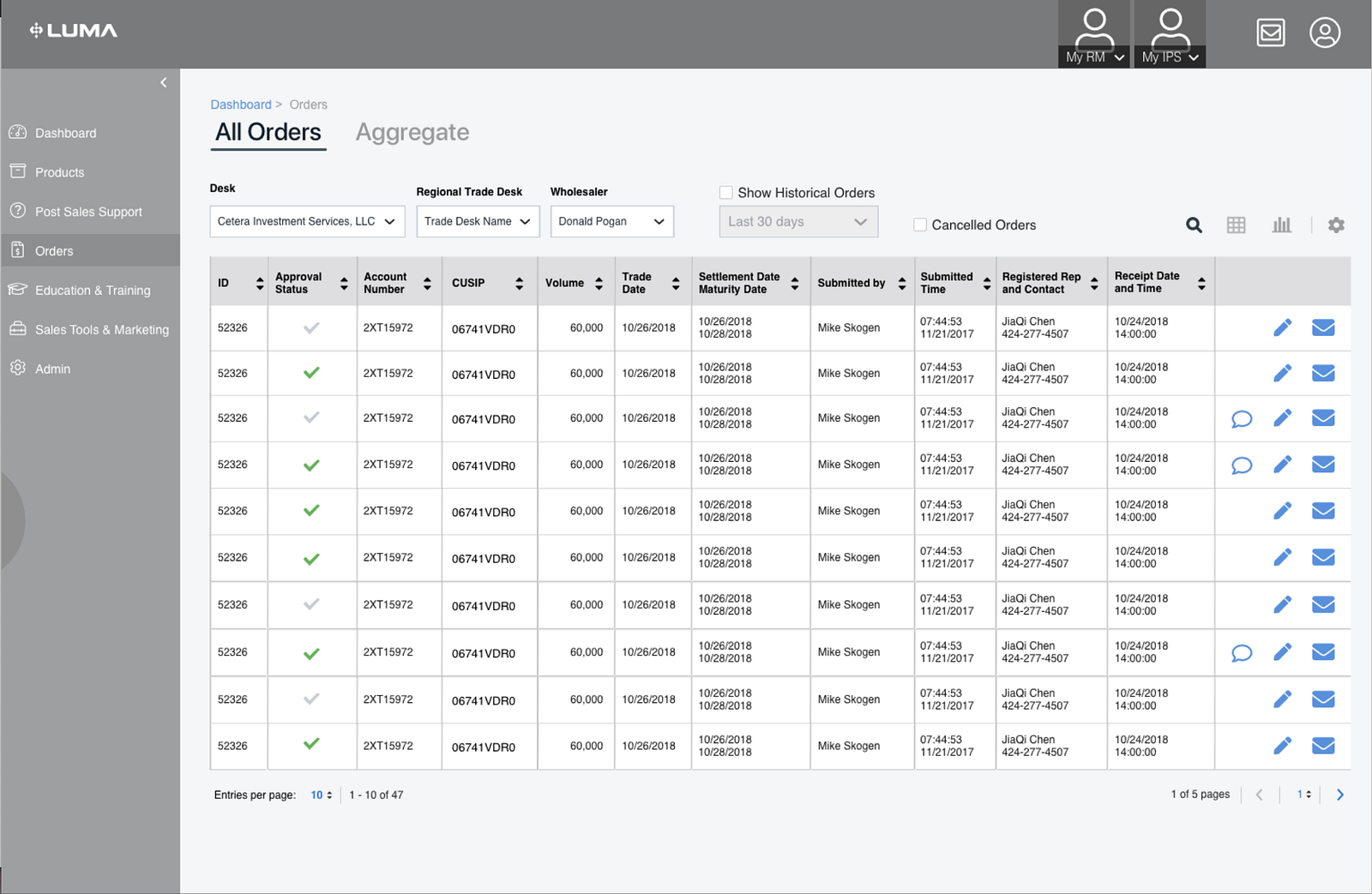Switch to table grid view icon
Image resolution: width=1372 pixels, height=894 pixels.
point(1236,225)
